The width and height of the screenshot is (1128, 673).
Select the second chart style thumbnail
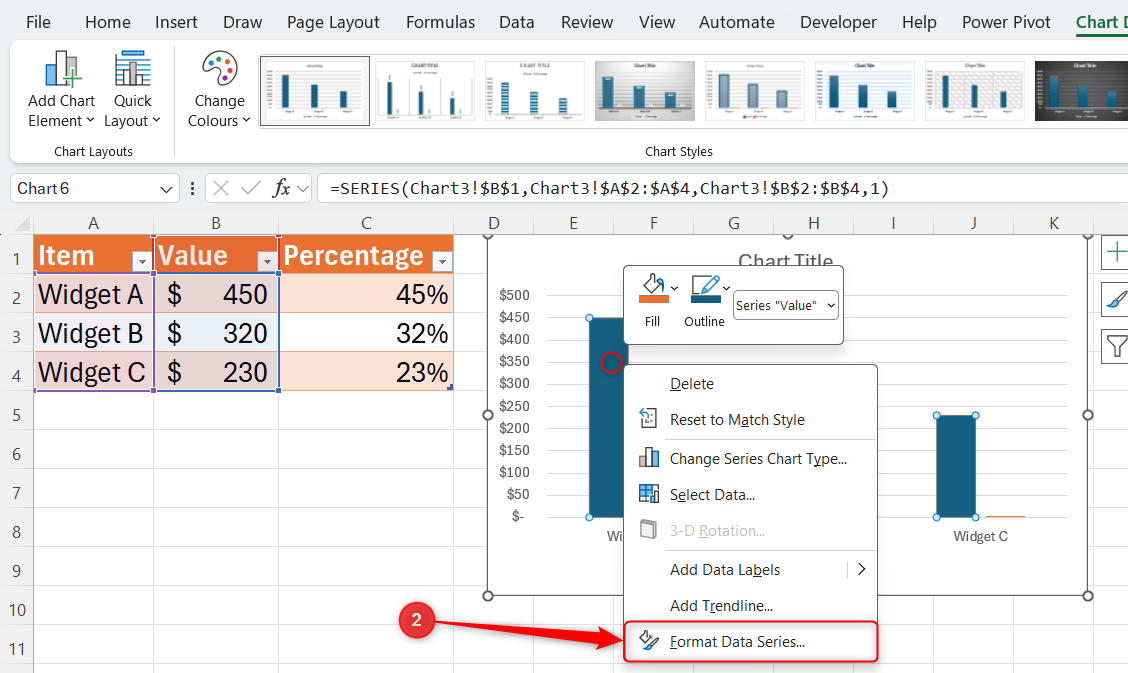[x=424, y=91]
